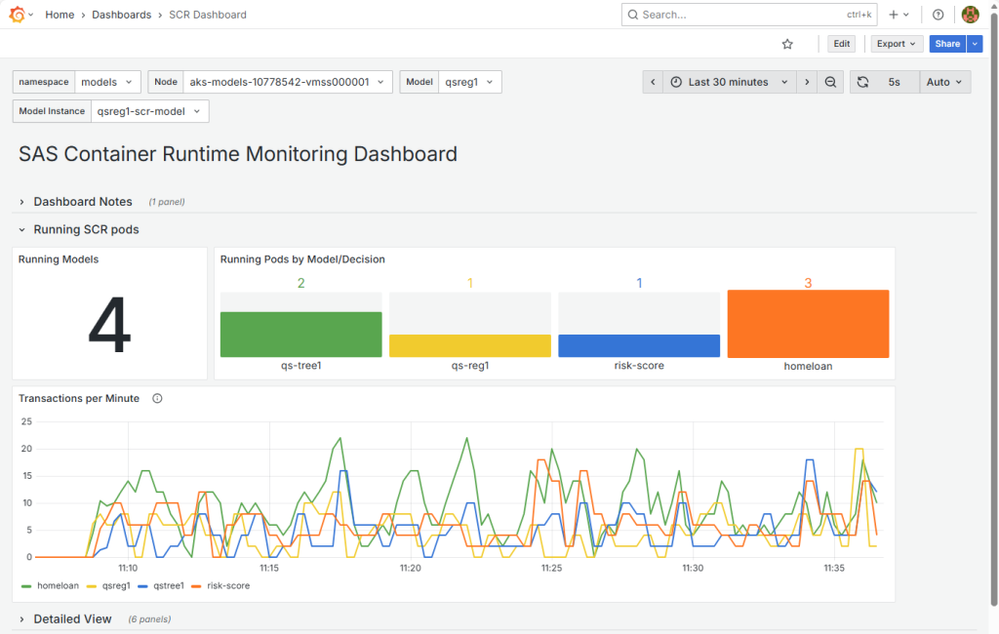999x634 pixels.
Task: Open the Auto refresh dropdown
Action: (x=944, y=82)
